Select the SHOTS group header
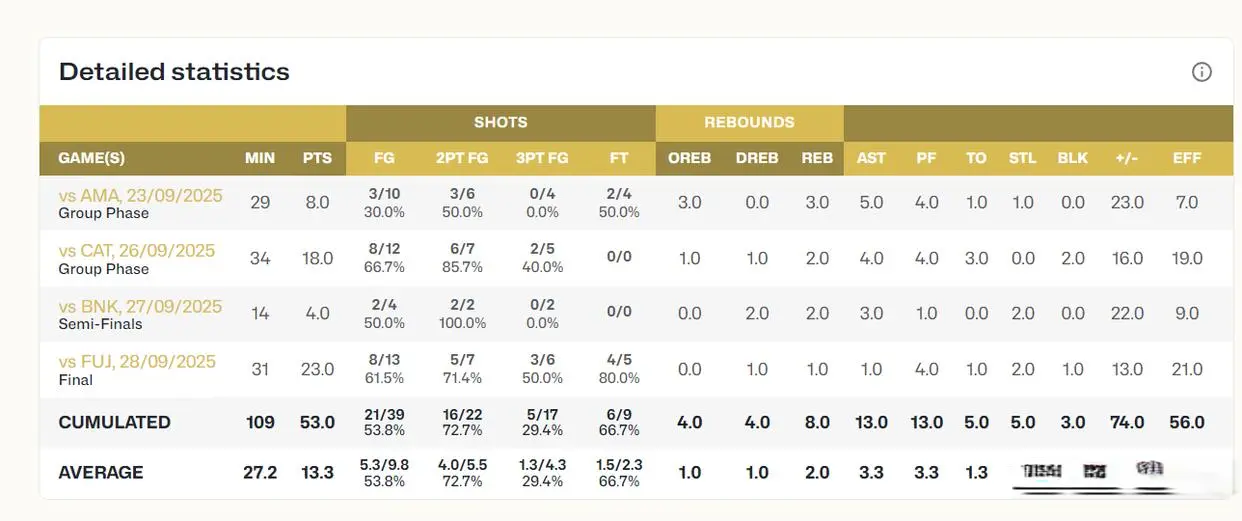 (501, 123)
